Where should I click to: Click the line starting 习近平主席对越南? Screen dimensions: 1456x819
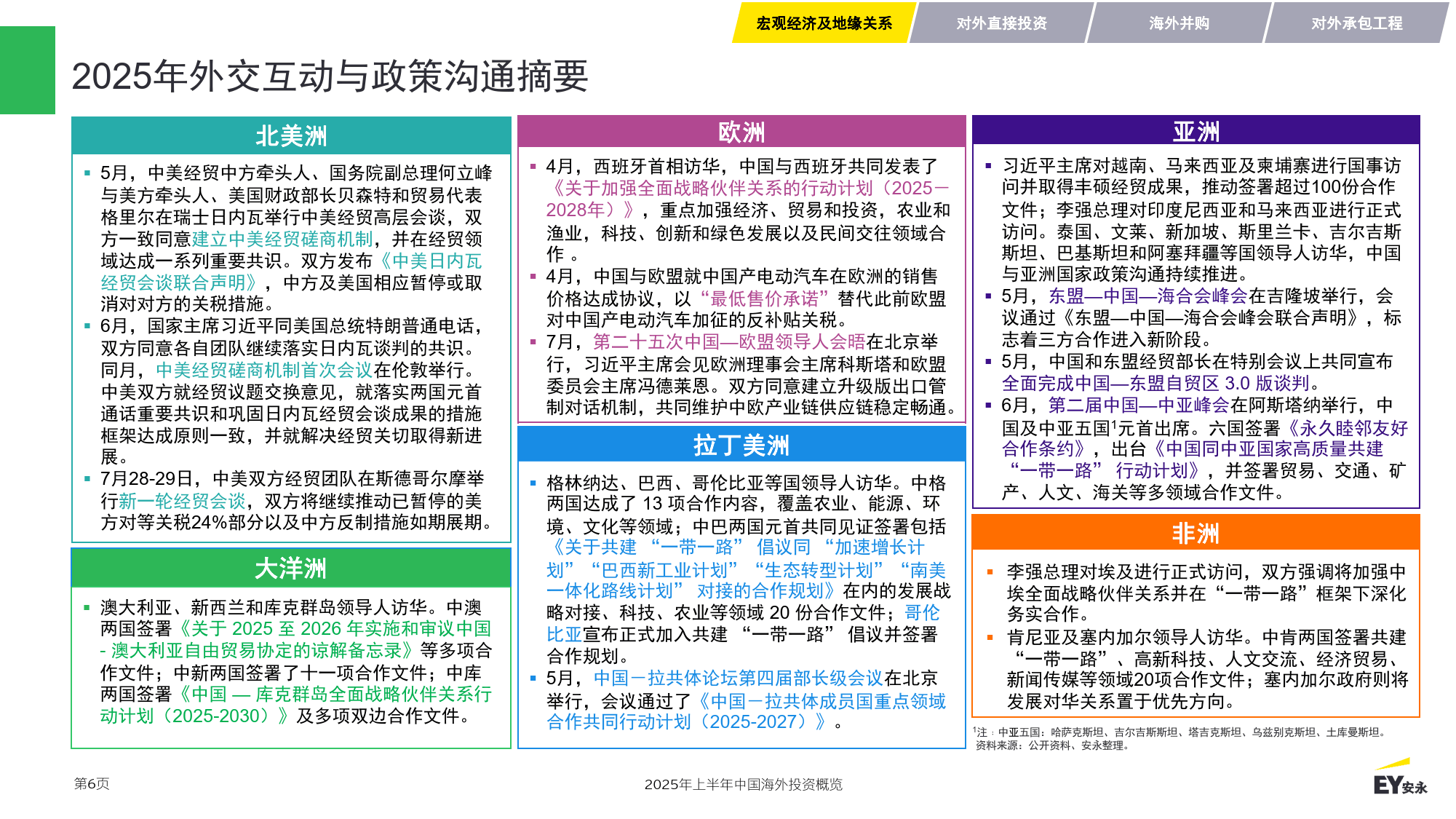tap(1201, 165)
